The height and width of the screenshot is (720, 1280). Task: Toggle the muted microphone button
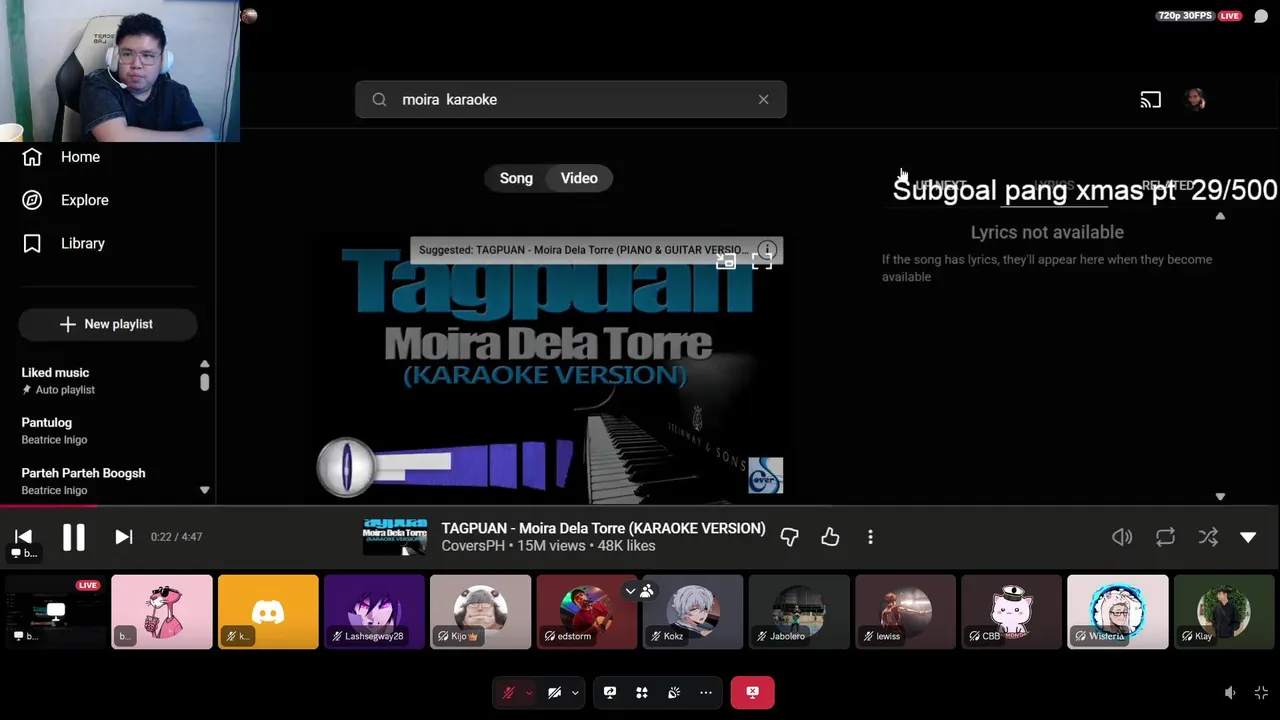pos(508,692)
